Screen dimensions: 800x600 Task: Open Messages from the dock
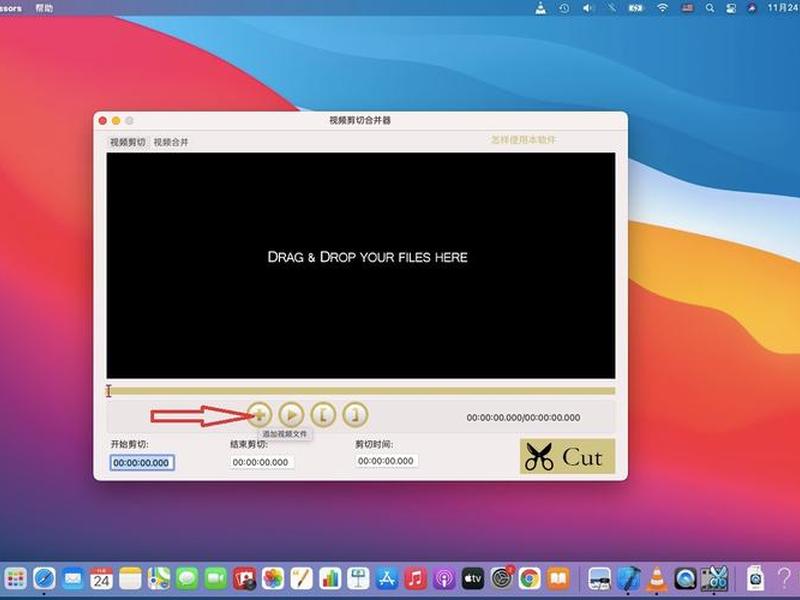(187, 579)
